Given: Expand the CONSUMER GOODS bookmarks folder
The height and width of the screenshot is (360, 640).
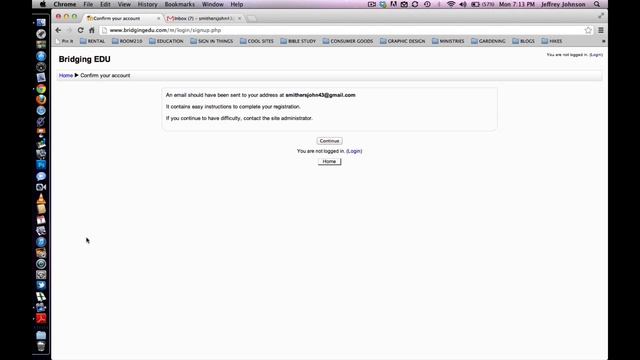Looking at the screenshot, I should click(348, 41).
